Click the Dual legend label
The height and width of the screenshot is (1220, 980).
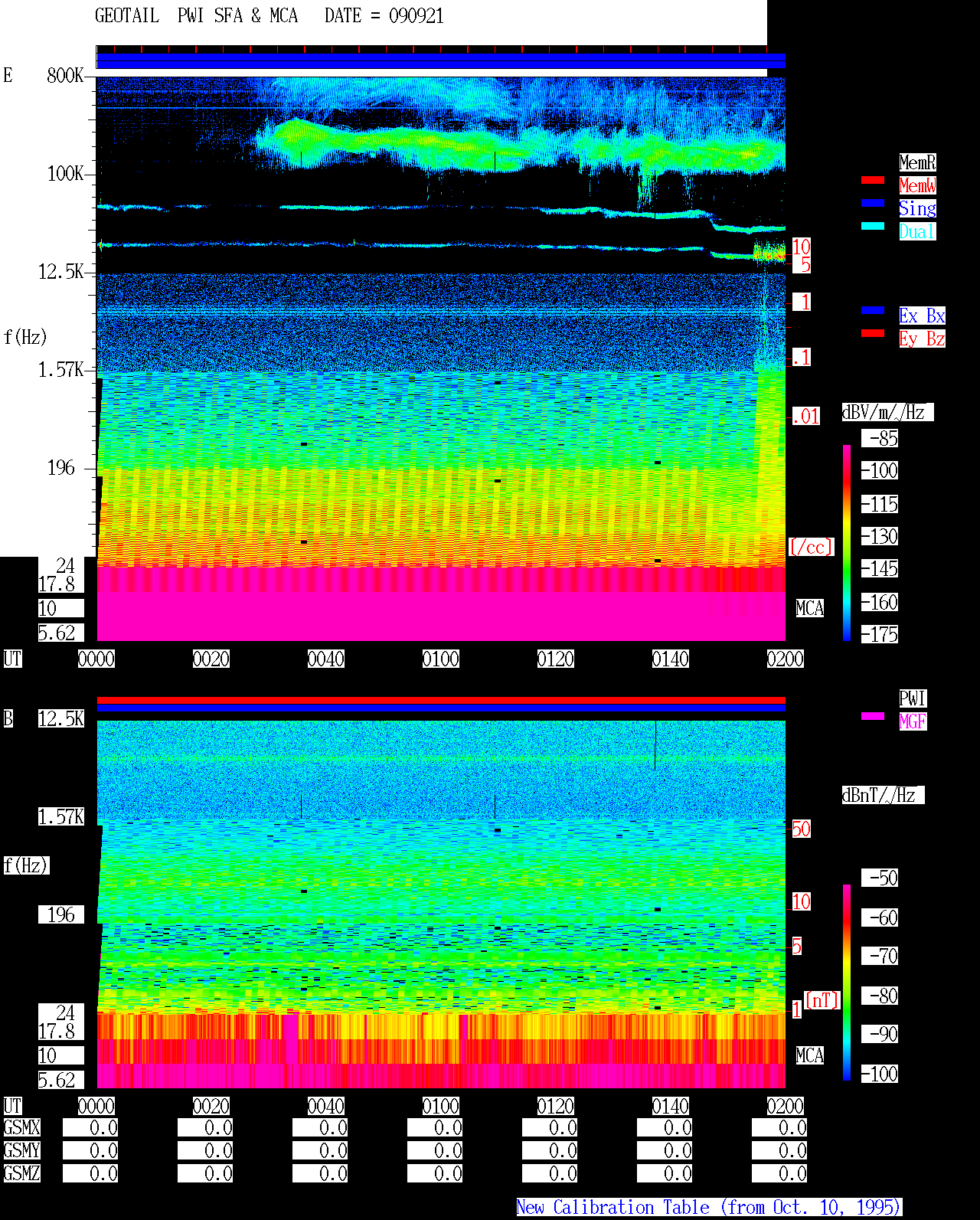click(917, 231)
